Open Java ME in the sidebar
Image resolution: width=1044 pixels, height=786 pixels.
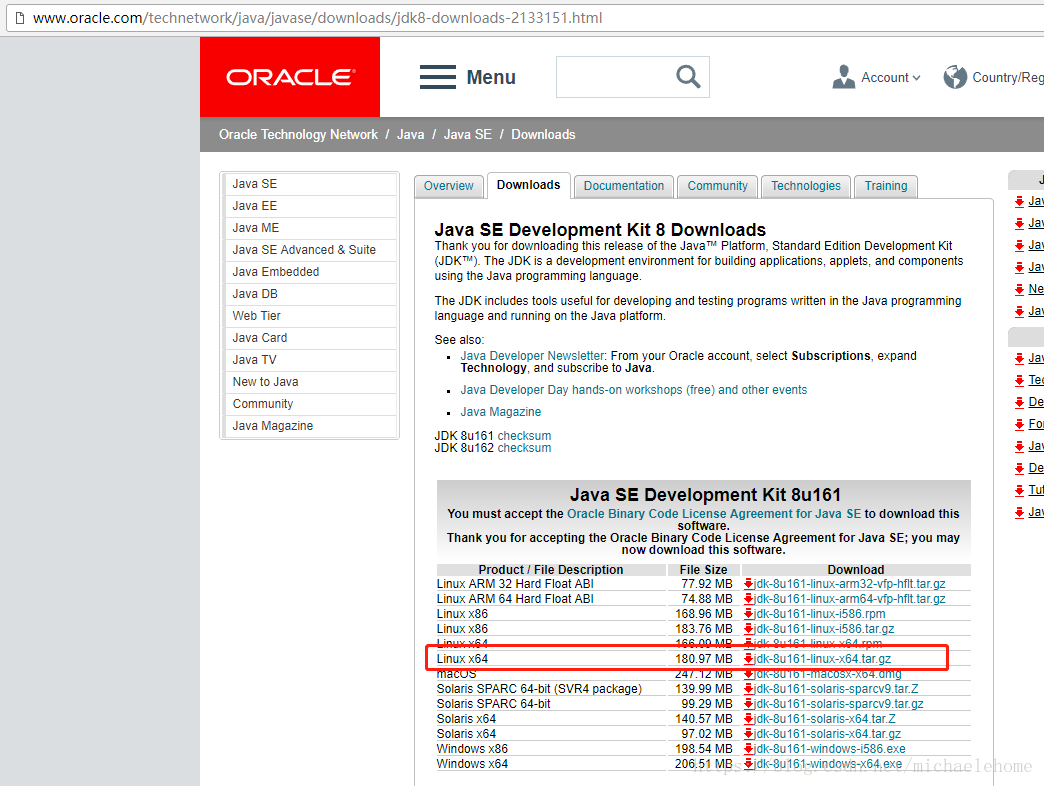coord(310,228)
